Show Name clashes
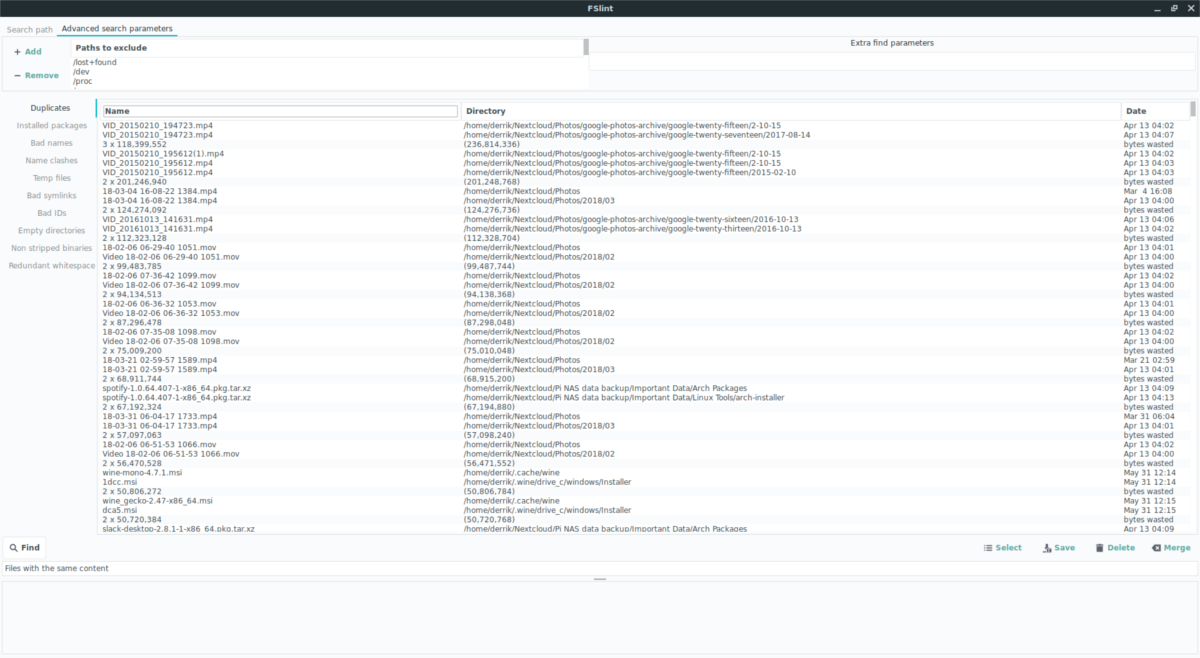 point(52,160)
